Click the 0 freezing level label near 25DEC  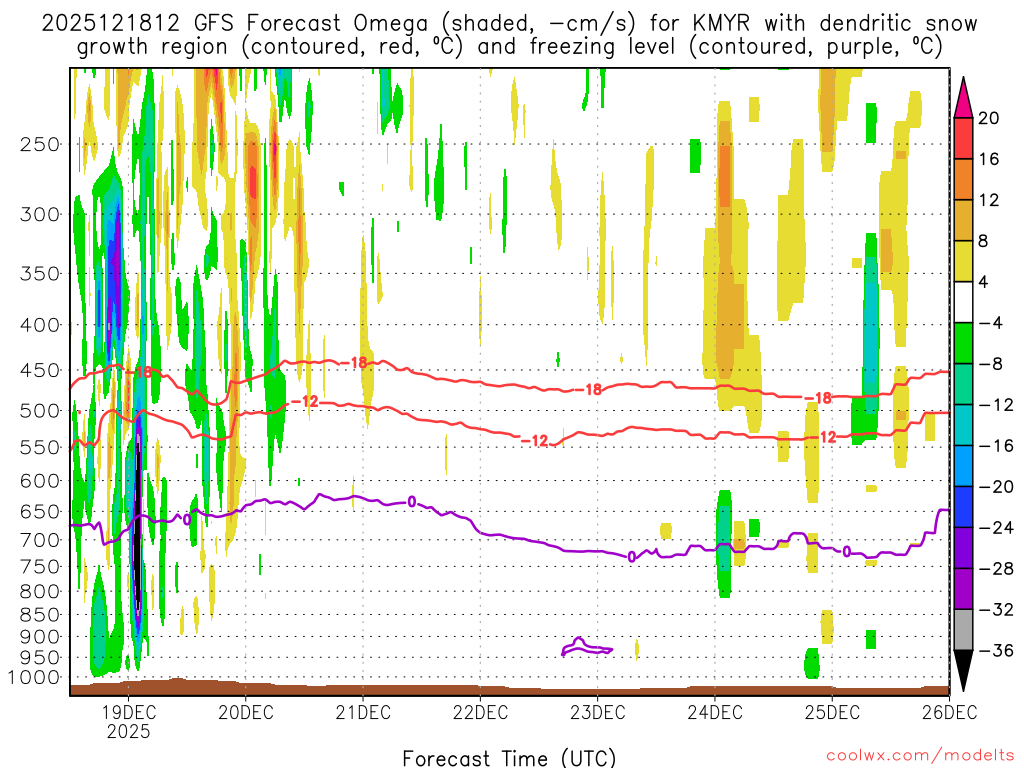click(846, 552)
